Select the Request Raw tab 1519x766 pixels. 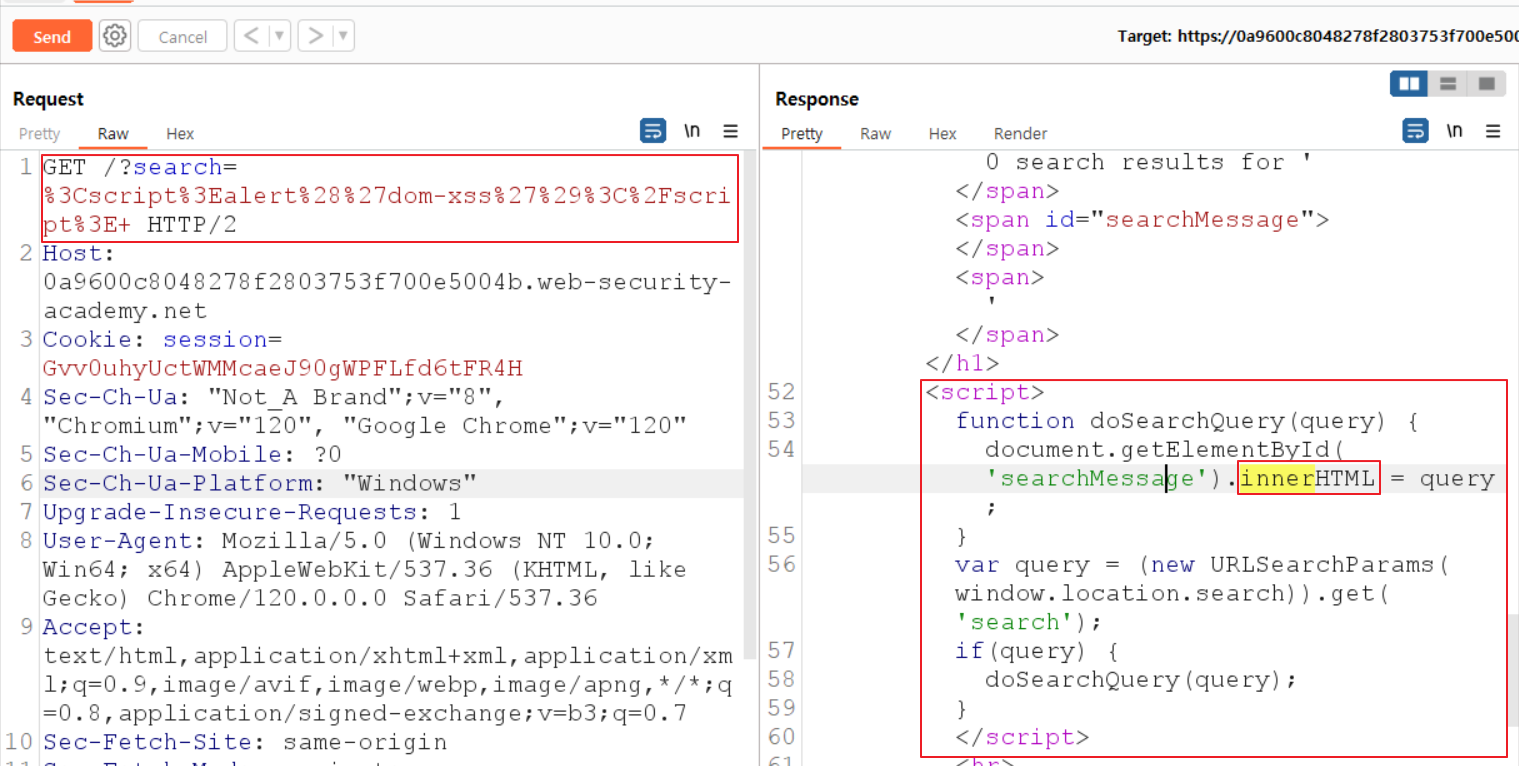[x=113, y=134]
